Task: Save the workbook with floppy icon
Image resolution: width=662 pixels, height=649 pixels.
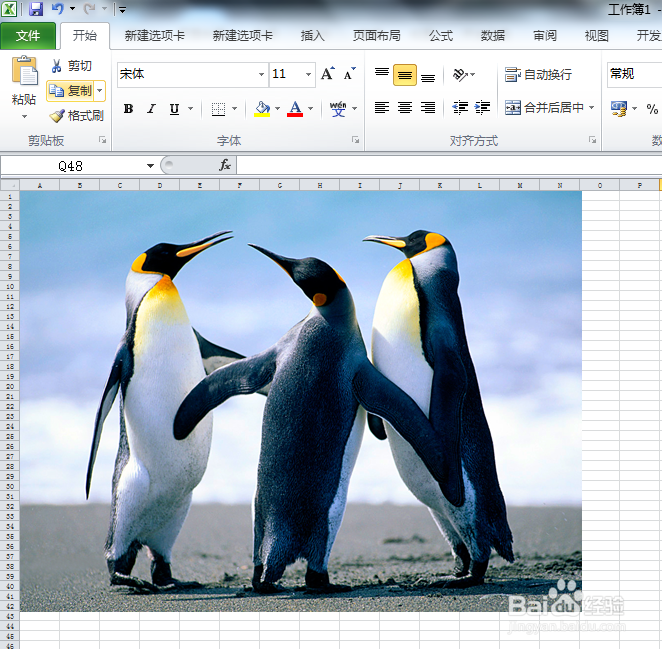Action: point(36,9)
